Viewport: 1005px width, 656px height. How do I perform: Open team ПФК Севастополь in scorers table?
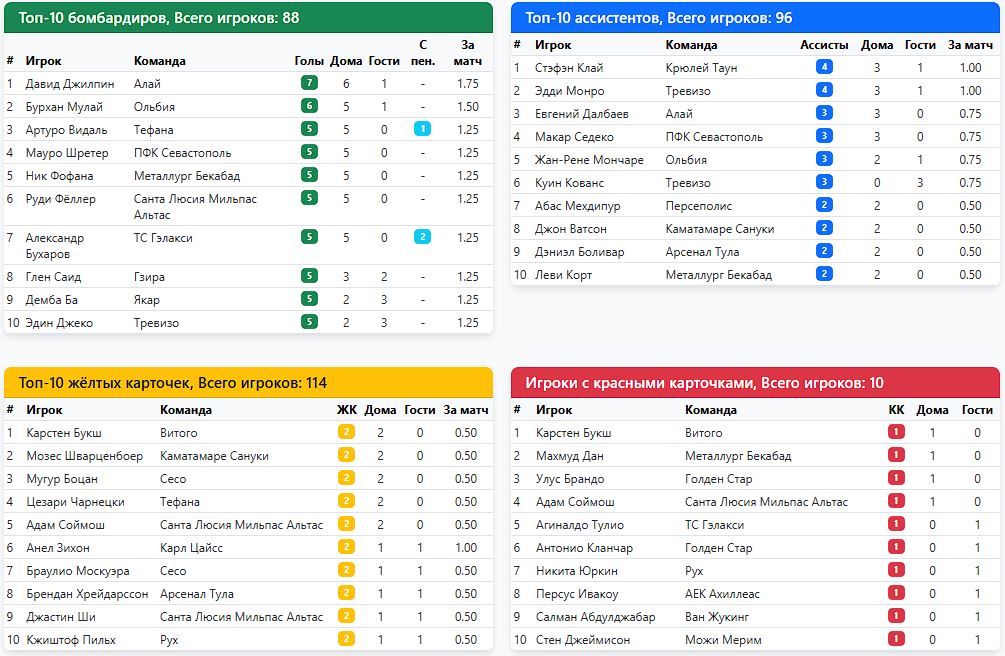click(183, 153)
